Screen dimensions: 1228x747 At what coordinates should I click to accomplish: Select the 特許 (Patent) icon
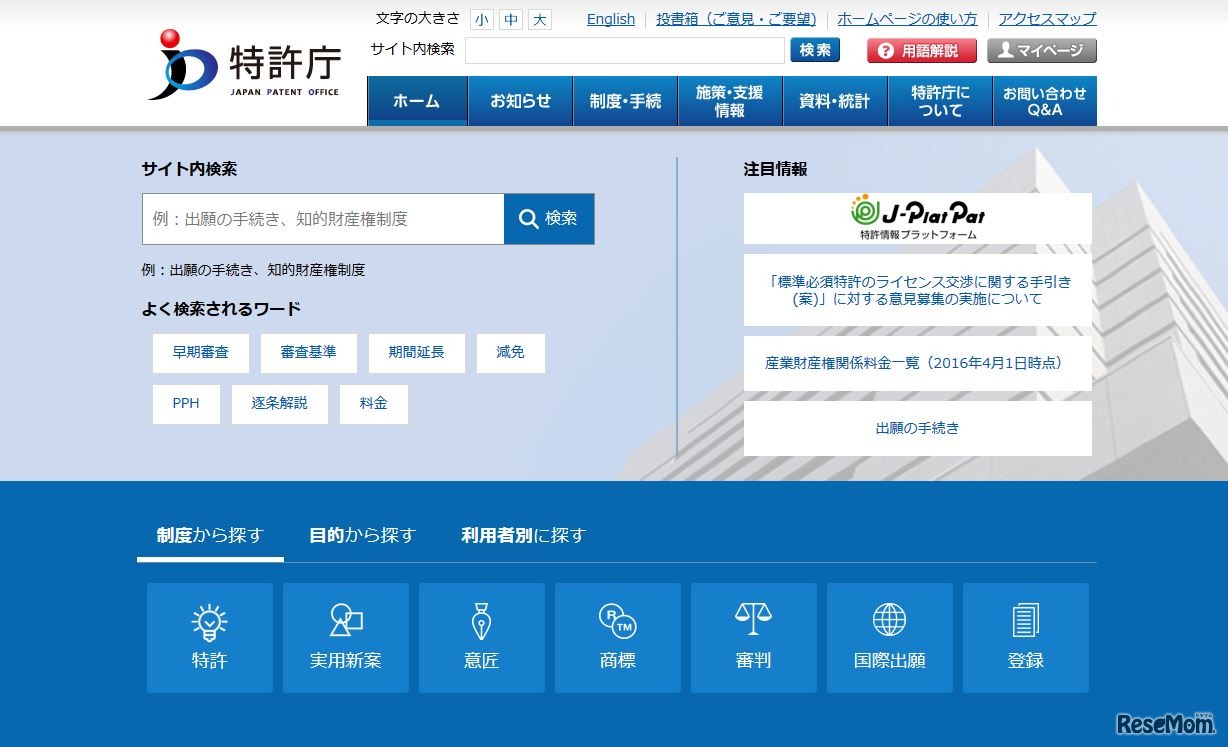tap(209, 637)
